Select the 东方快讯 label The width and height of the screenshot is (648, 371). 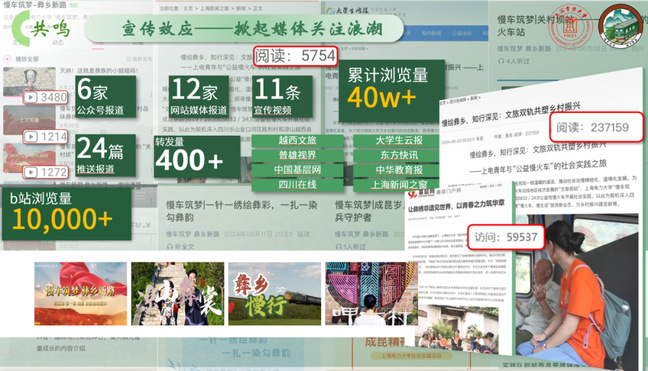point(398,155)
